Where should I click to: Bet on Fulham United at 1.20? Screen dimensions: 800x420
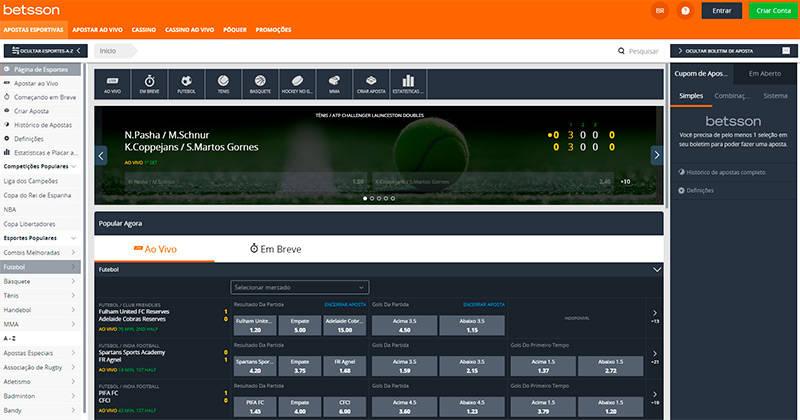(x=255, y=326)
